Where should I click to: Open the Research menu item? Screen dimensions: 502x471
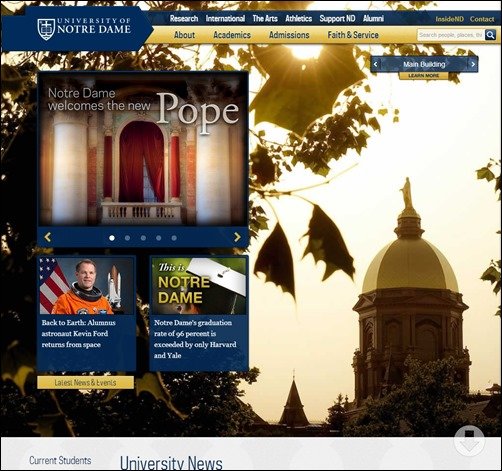coord(184,19)
